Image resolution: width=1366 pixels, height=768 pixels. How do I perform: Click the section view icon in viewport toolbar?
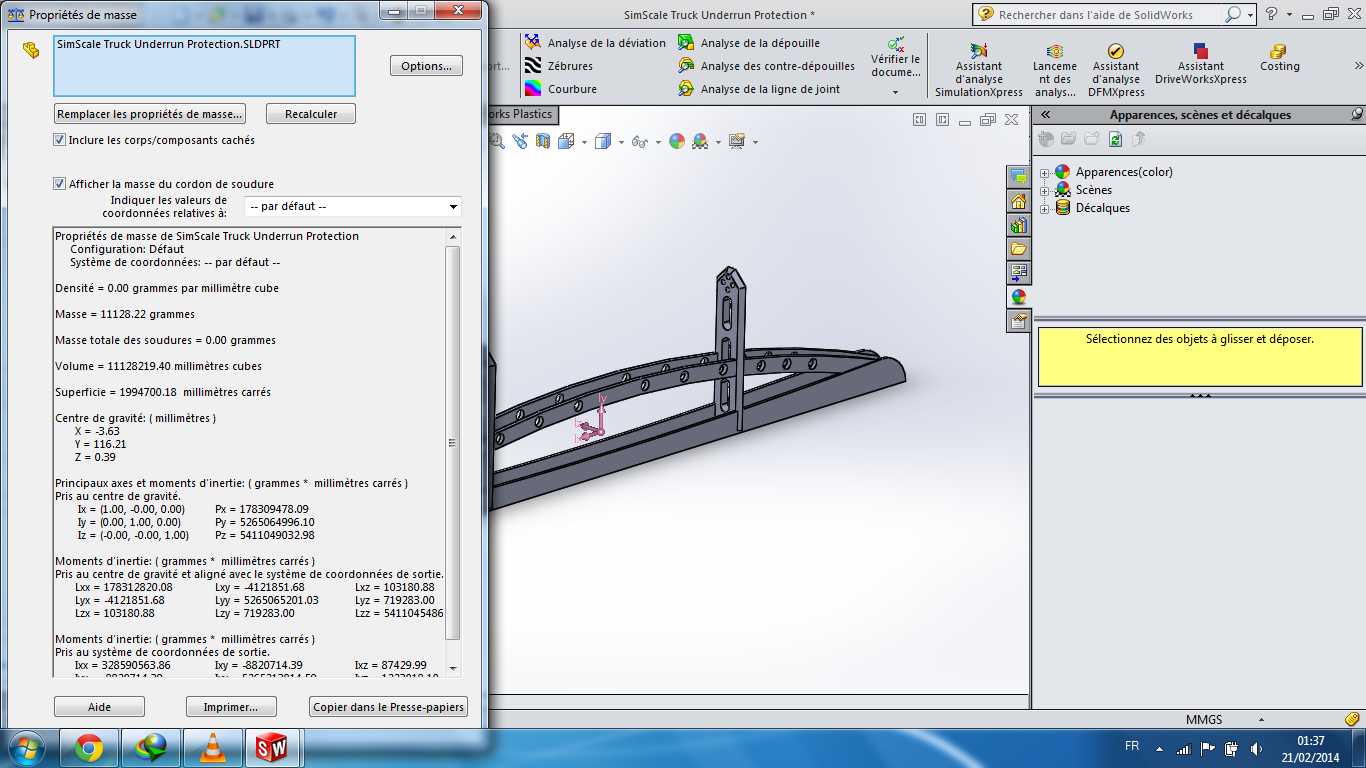pos(543,142)
